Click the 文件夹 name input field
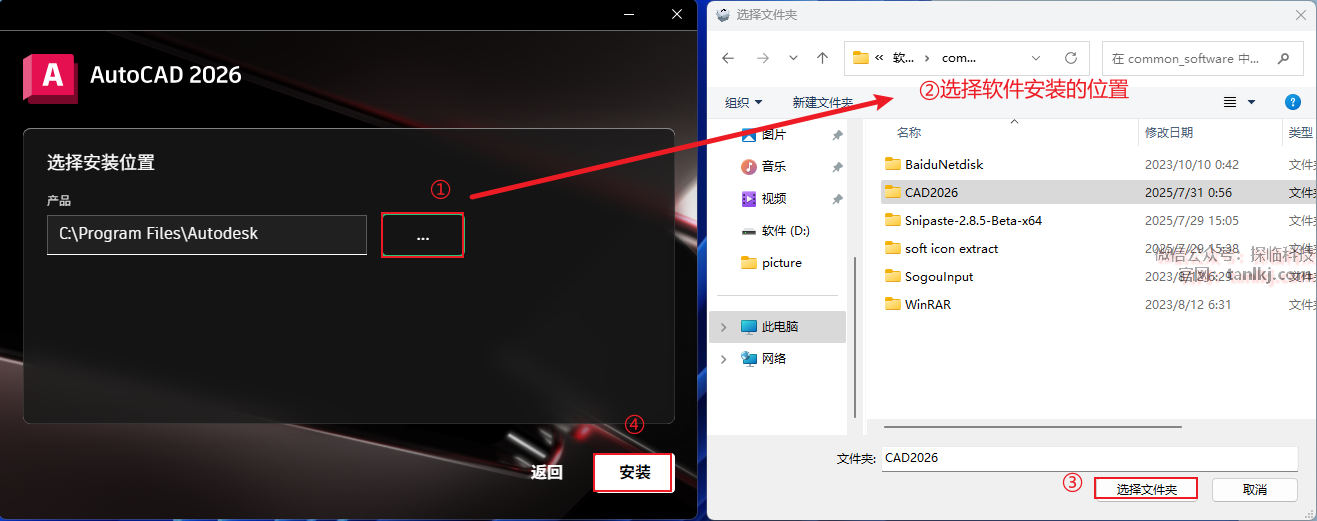 coord(1090,458)
